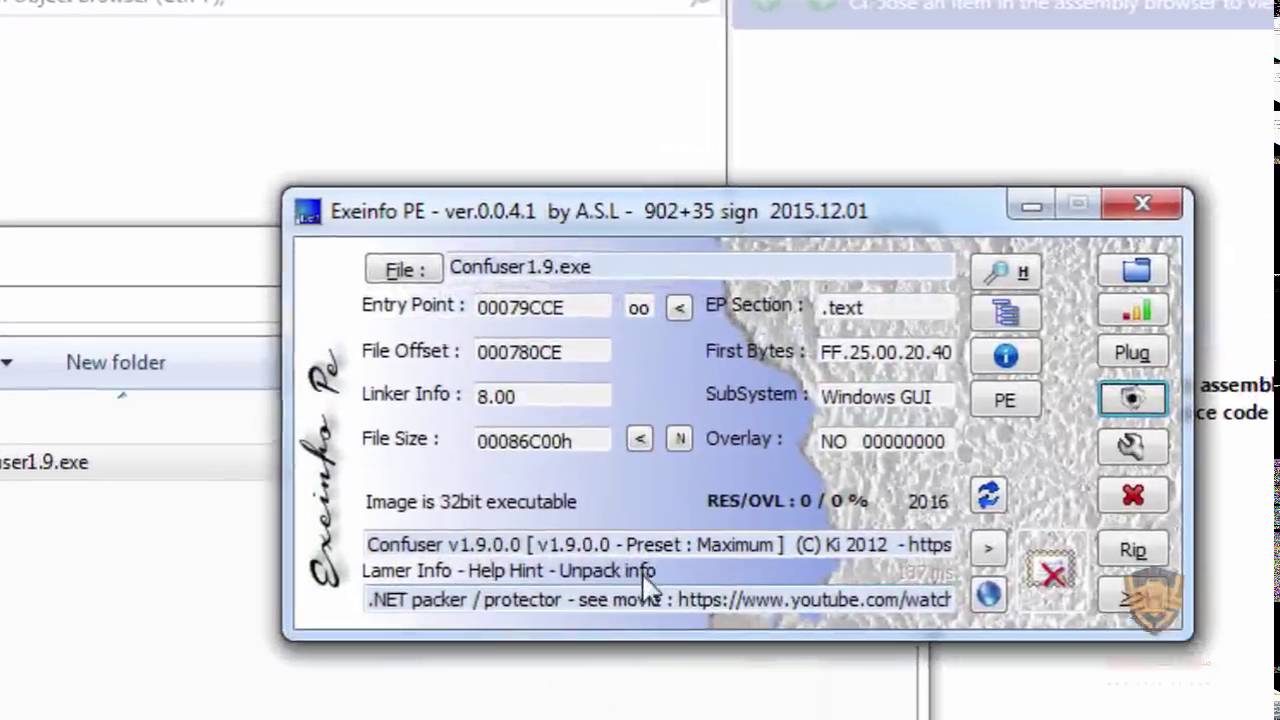The width and height of the screenshot is (1280, 720).
Task: Minimize the Exeinfo PE window
Action: (1032, 205)
